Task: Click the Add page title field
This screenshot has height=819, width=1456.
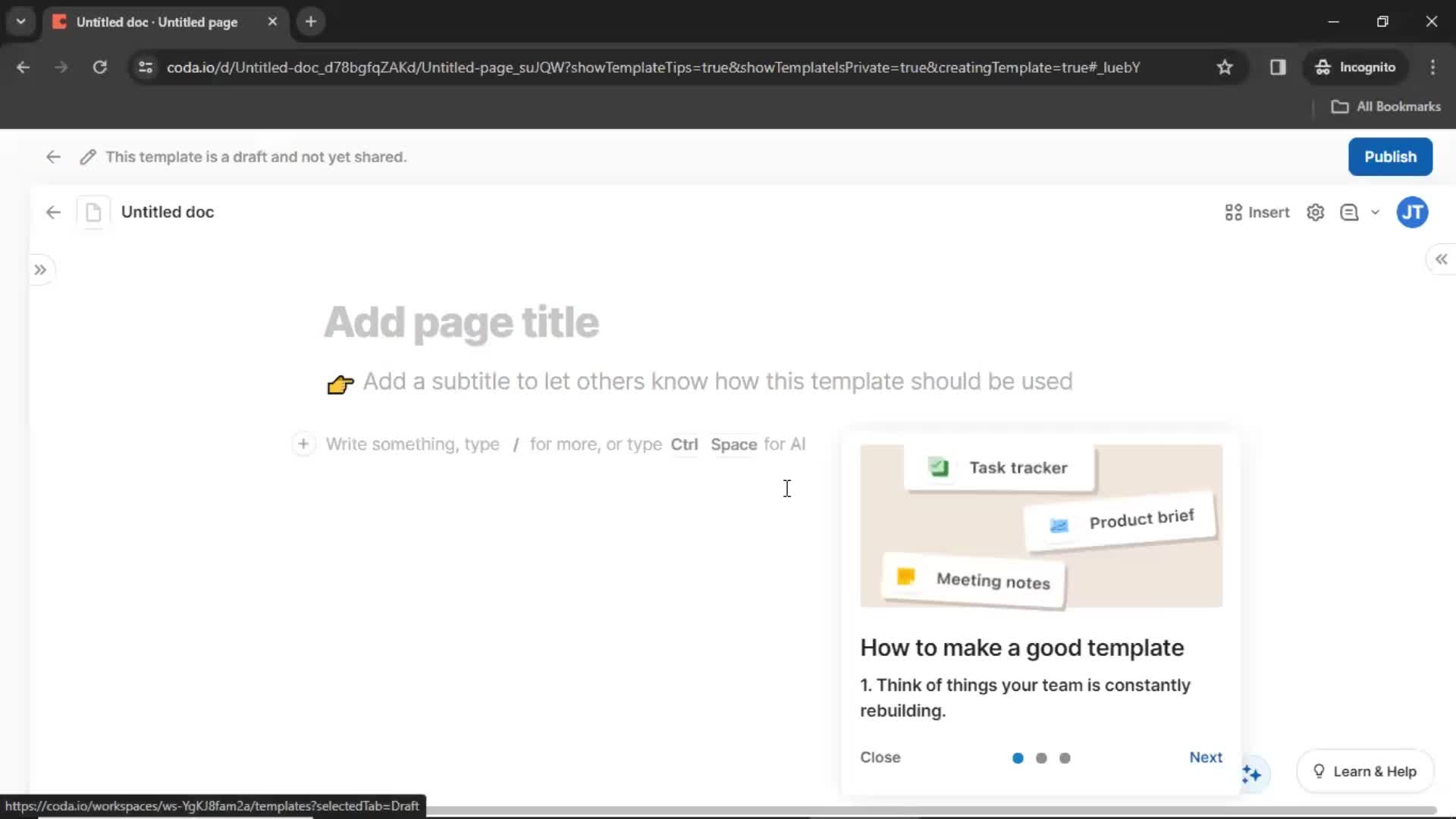Action: click(462, 322)
